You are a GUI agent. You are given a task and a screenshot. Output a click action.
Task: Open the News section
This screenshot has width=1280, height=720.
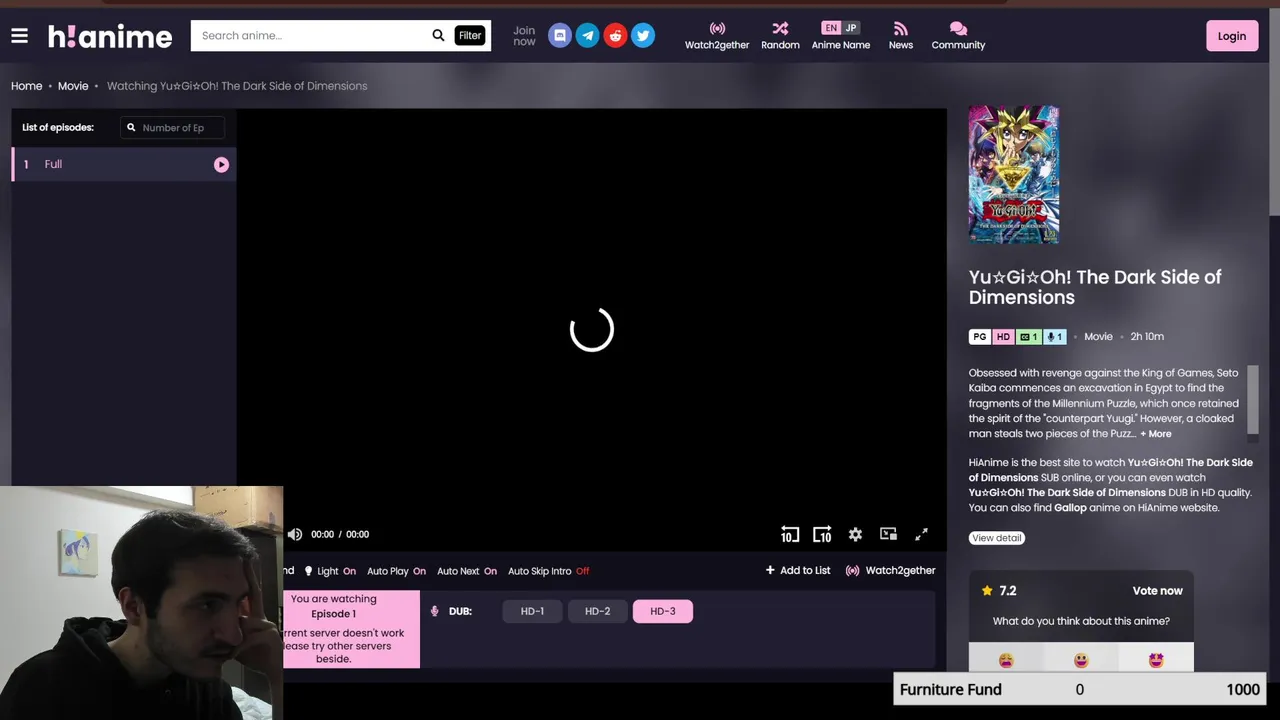[x=901, y=36]
